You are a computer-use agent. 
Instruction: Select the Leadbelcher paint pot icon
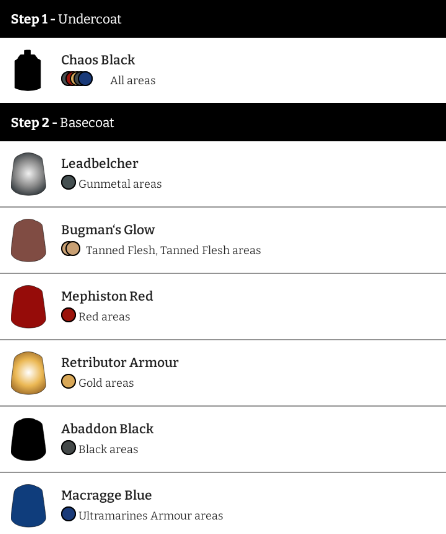click(x=29, y=174)
